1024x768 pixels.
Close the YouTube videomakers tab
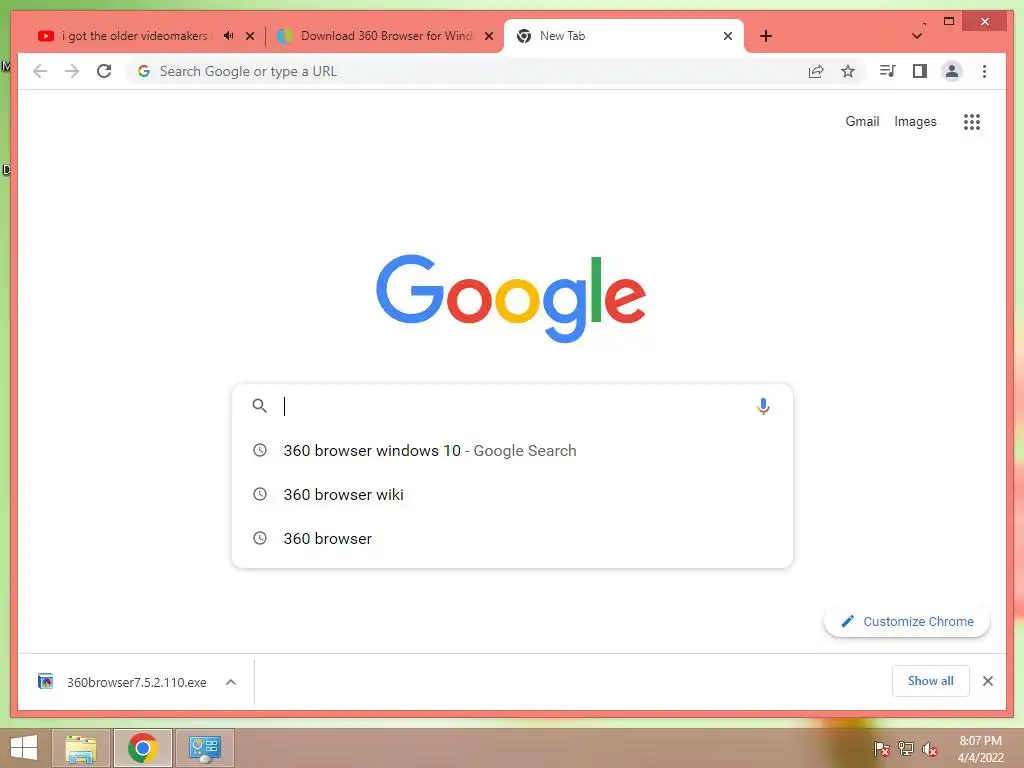(249, 36)
